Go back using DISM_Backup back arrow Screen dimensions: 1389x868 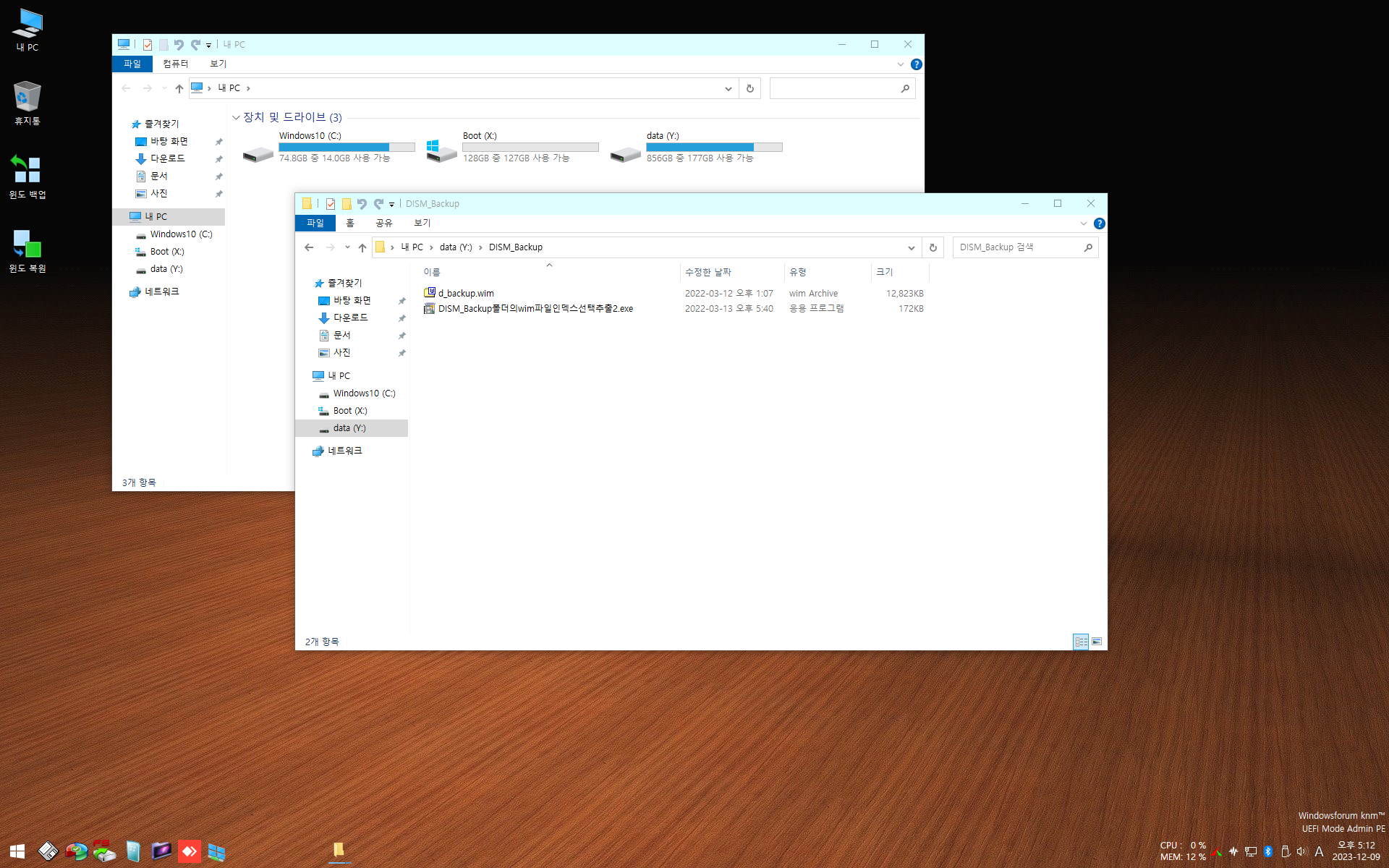click(x=309, y=247)
